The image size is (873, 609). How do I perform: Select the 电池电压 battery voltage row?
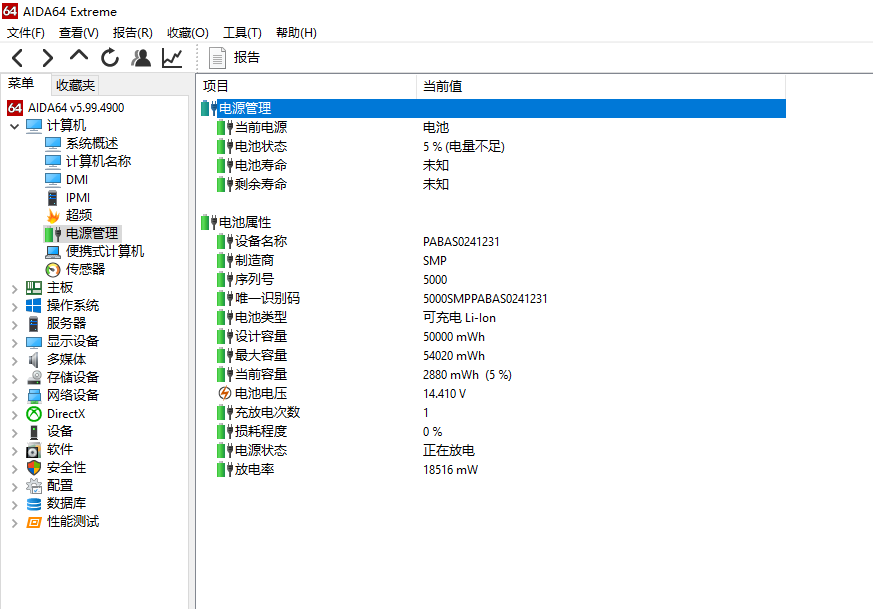[260, 394]
